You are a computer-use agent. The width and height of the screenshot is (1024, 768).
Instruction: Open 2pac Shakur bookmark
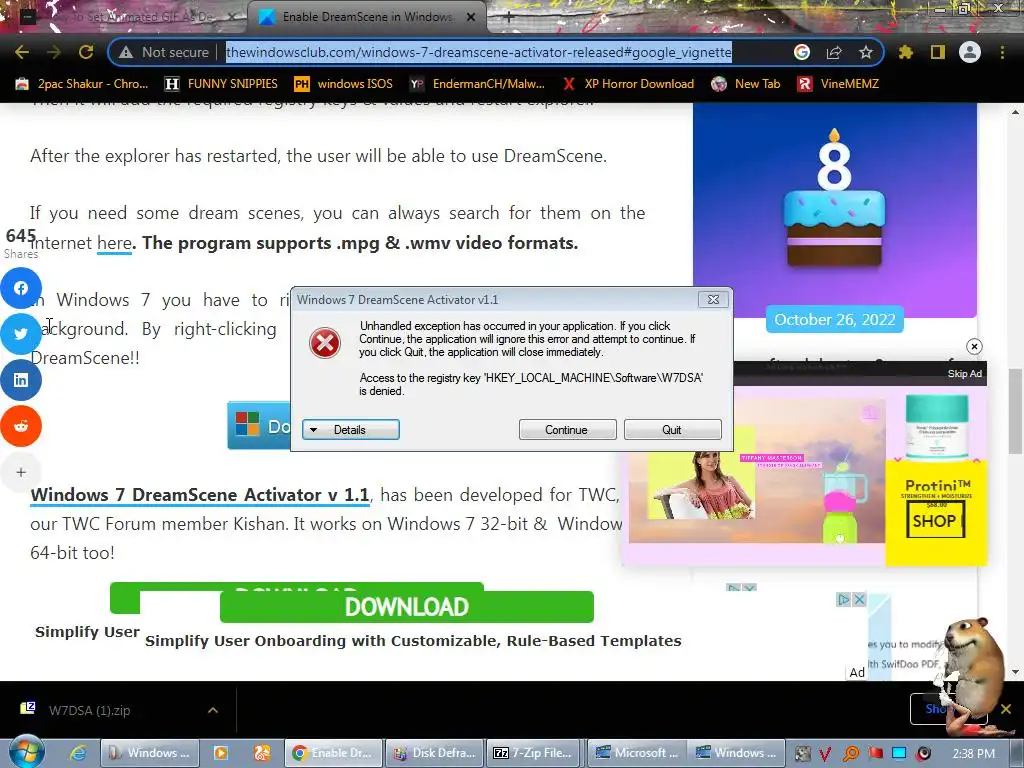(82, 84)
